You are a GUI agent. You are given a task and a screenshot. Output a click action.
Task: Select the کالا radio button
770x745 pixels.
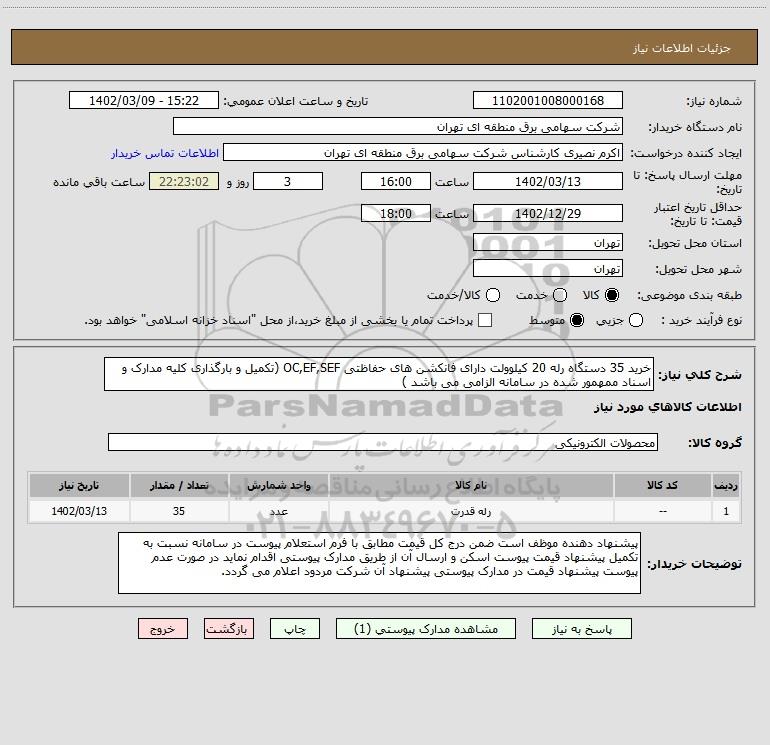[612, 295]
